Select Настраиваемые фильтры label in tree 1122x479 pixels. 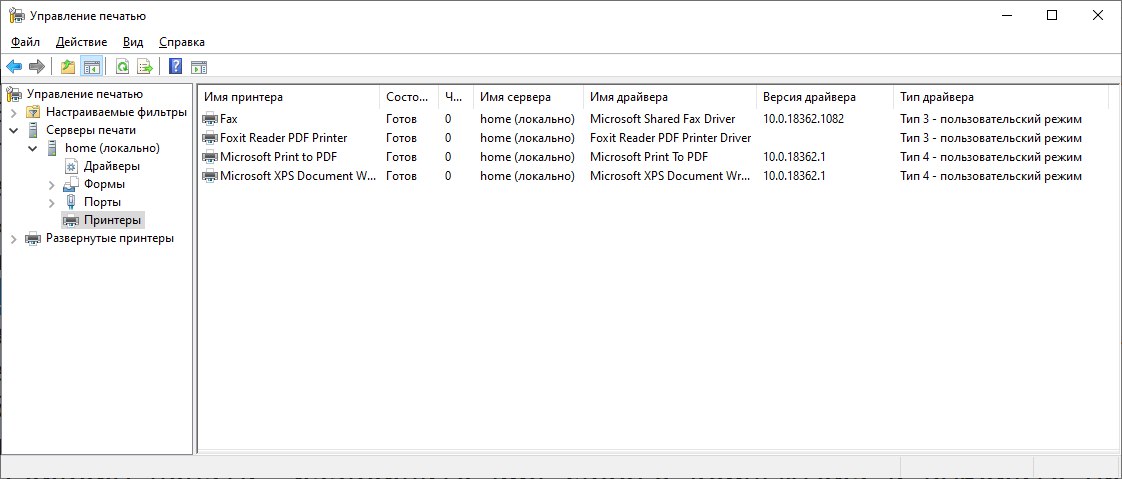point(116,112)
